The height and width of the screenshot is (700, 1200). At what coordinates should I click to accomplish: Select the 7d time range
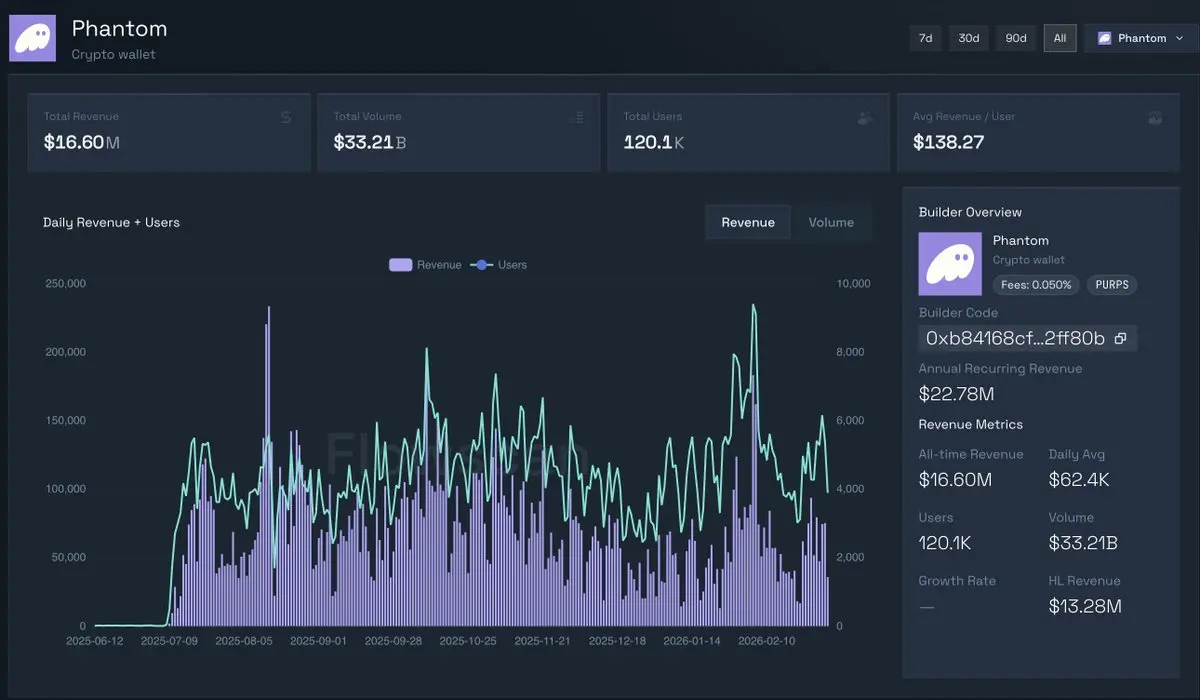pyautogui.click(x=926, y=38)
